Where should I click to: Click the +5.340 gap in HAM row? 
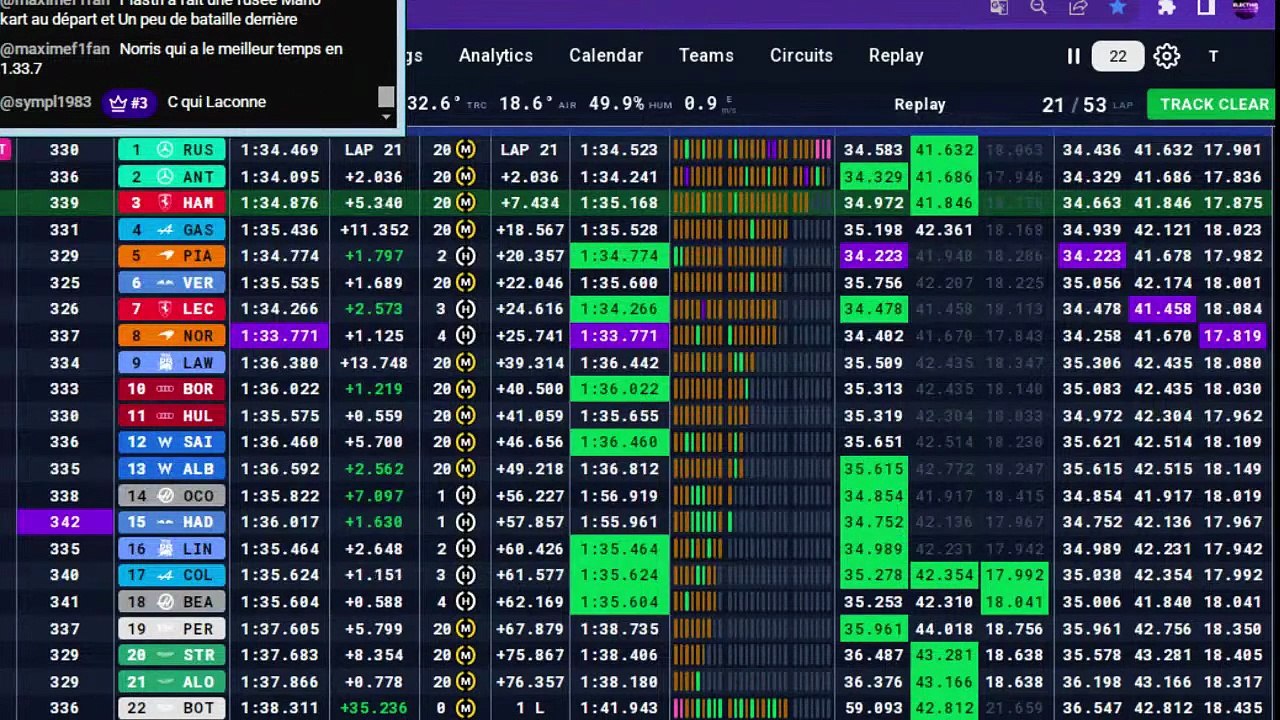coord(375,203)
